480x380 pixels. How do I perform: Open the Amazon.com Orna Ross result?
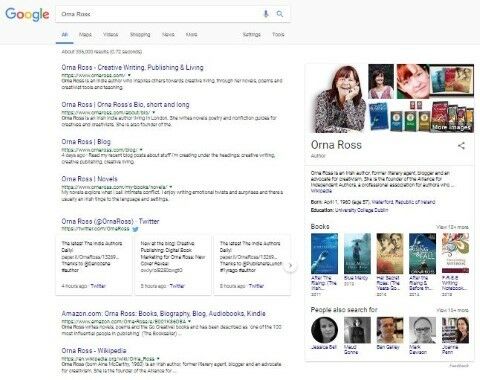click(x=163, y=314)
